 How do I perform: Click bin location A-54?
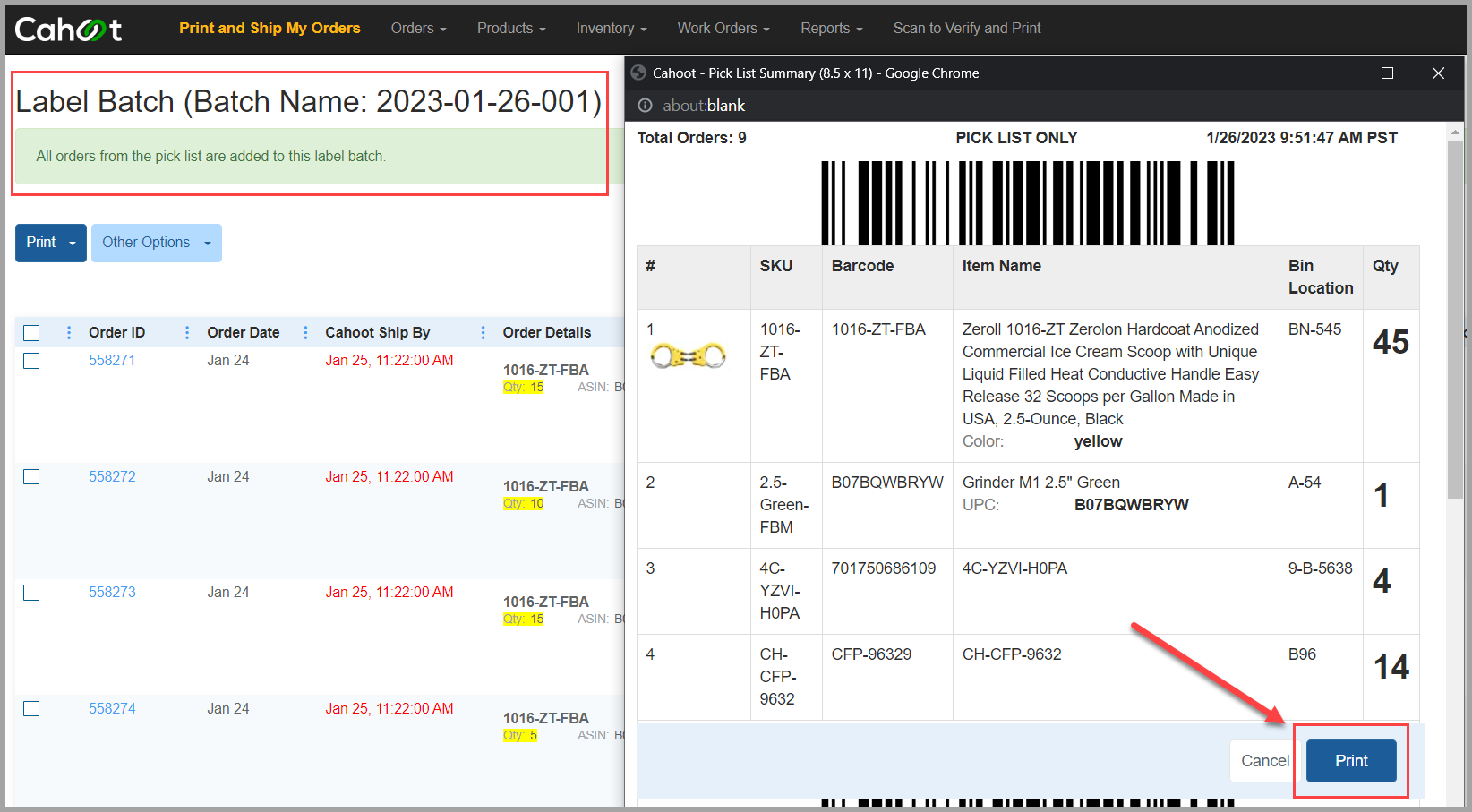pos(1305,483)
